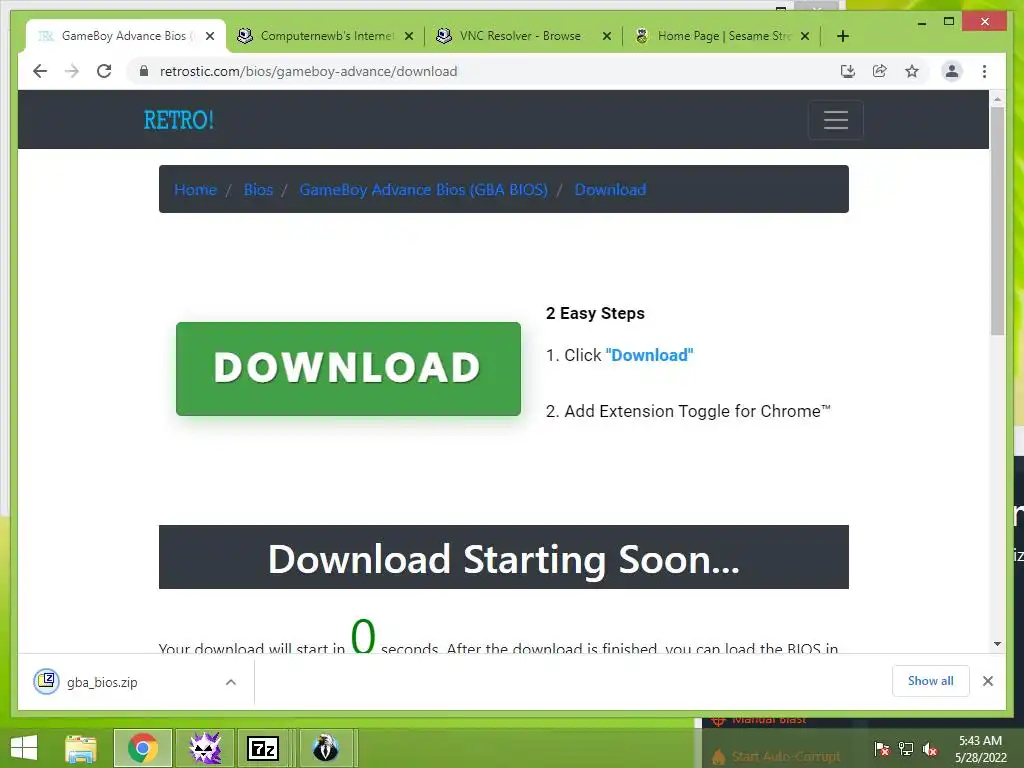Click Show all downloads button
1024x768 pixels.
pyautogui.click(x=931, y=680)
